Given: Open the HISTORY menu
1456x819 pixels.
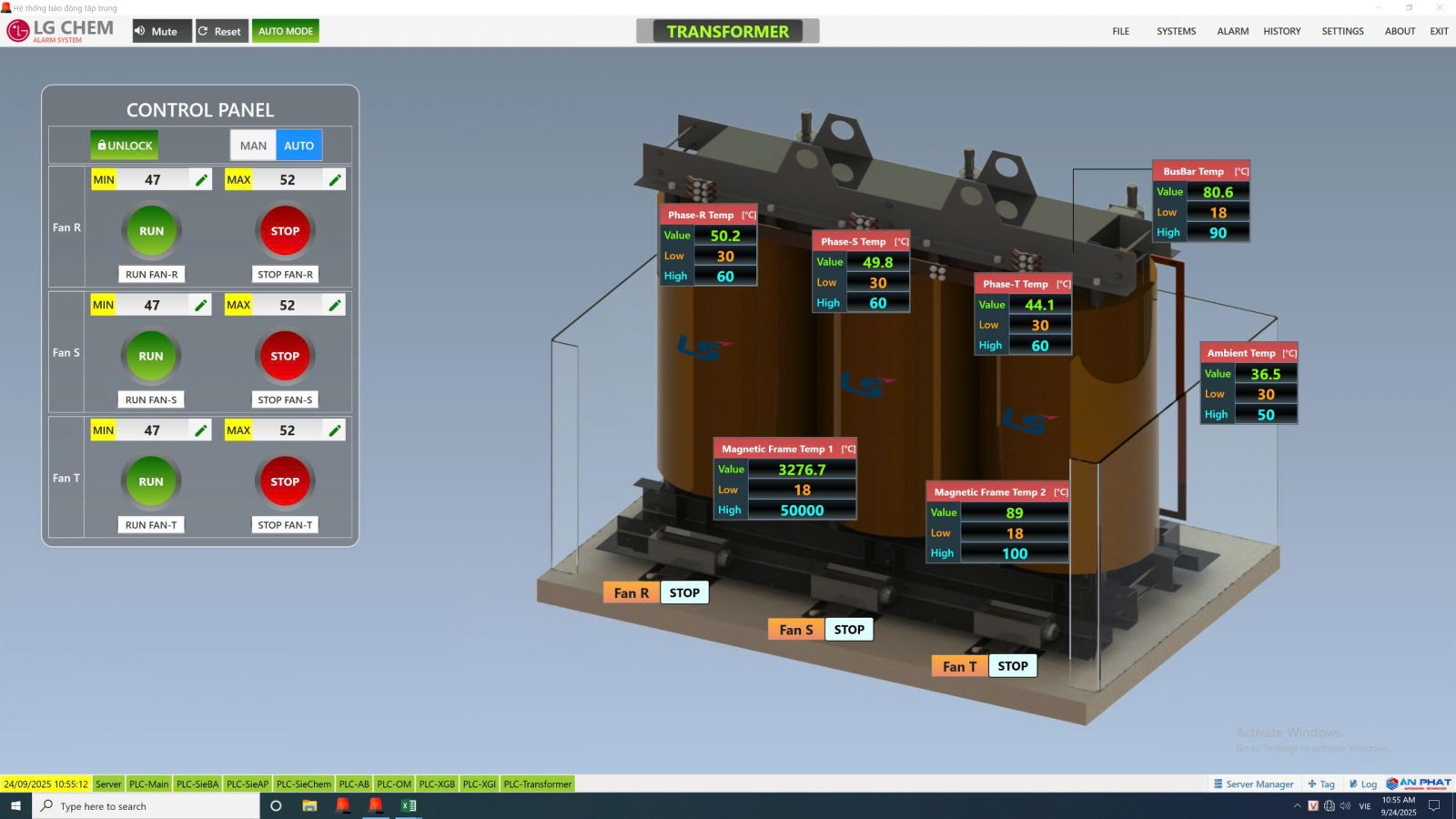Looking at the screenshot, I should (1281, 31).
